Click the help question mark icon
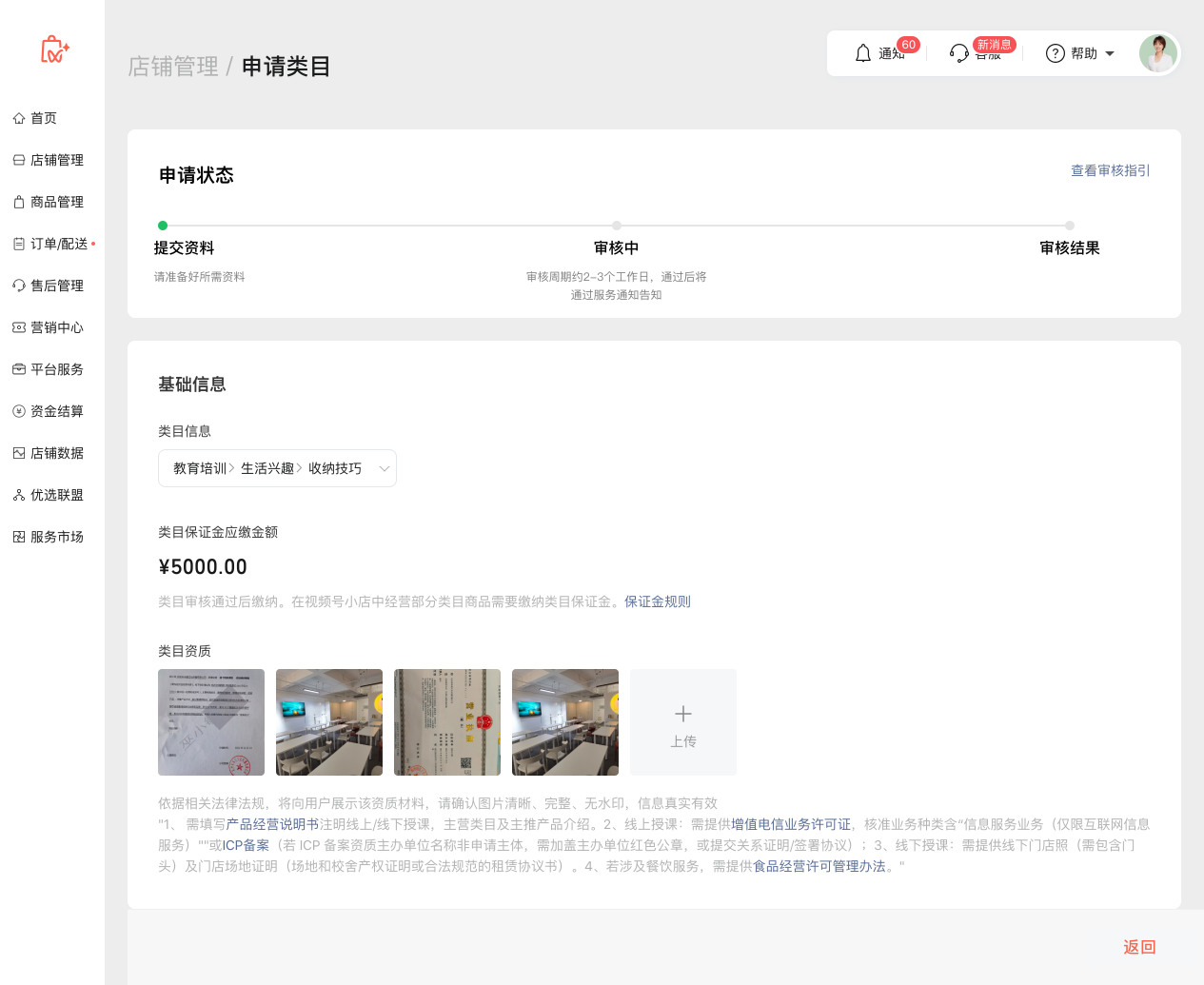Viewport: 1204px width, 985px height. point(1055,53)
